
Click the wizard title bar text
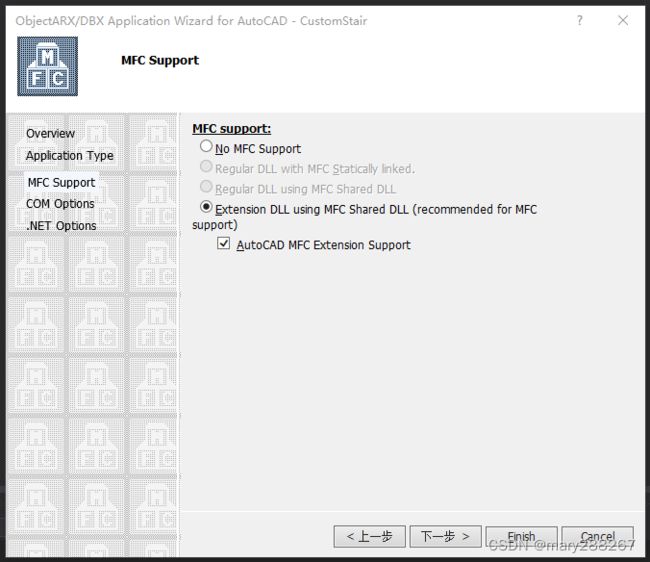point(191,21)
